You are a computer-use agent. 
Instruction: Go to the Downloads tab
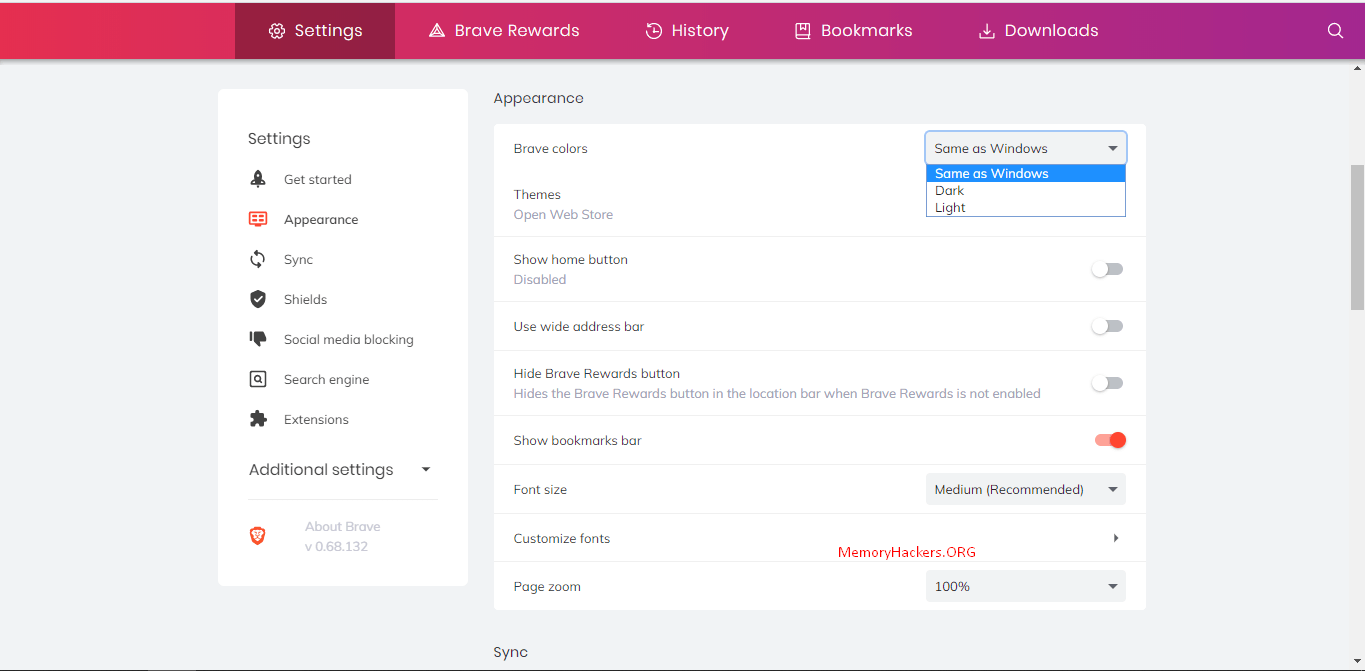tap(1038, 31)
